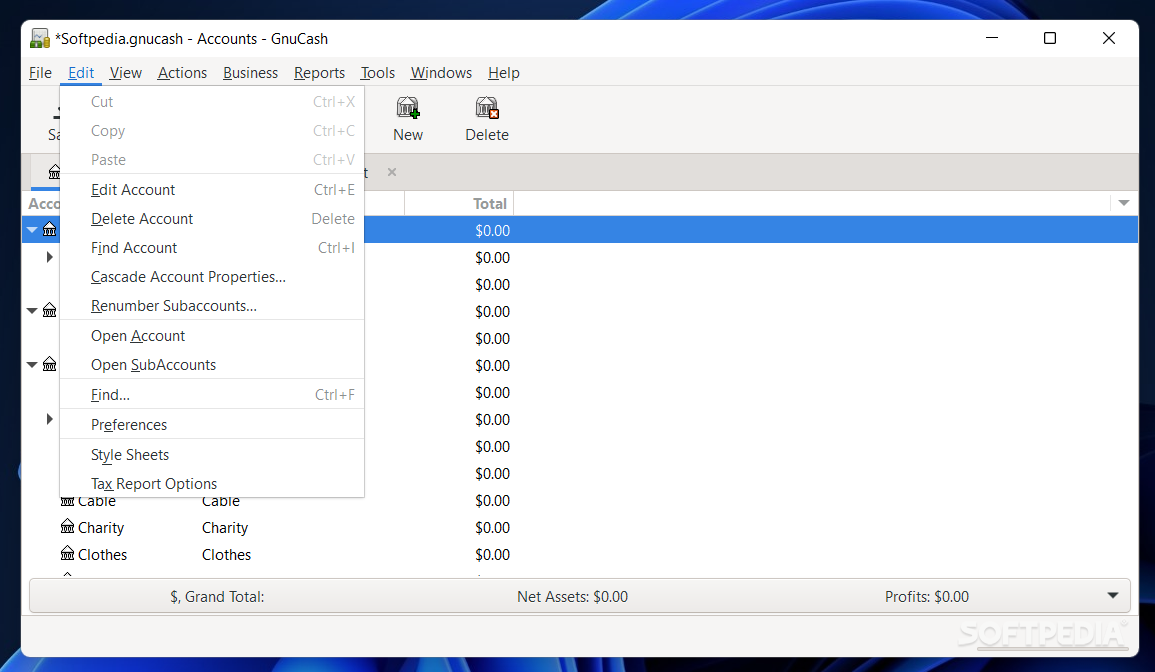Choose Find Account menu entry
1155x672 pixels.
coord(212,248)
